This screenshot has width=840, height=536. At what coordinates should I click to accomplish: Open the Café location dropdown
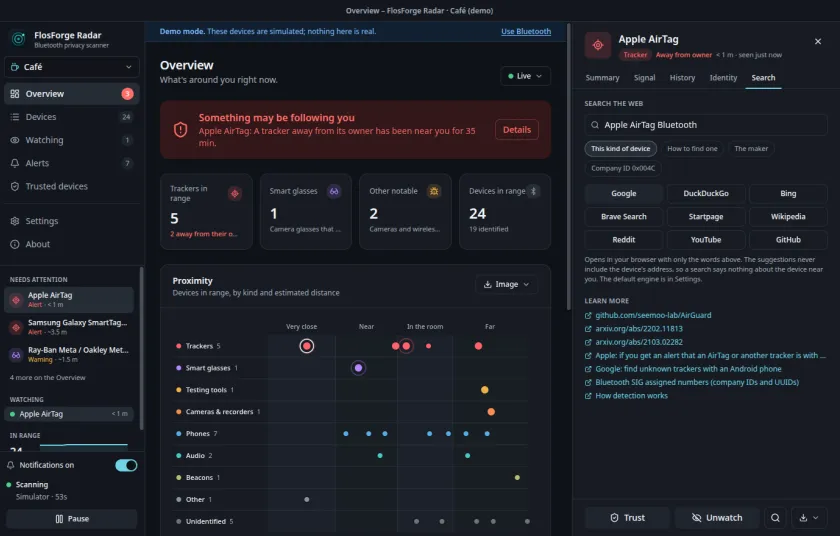click(72, 67)
